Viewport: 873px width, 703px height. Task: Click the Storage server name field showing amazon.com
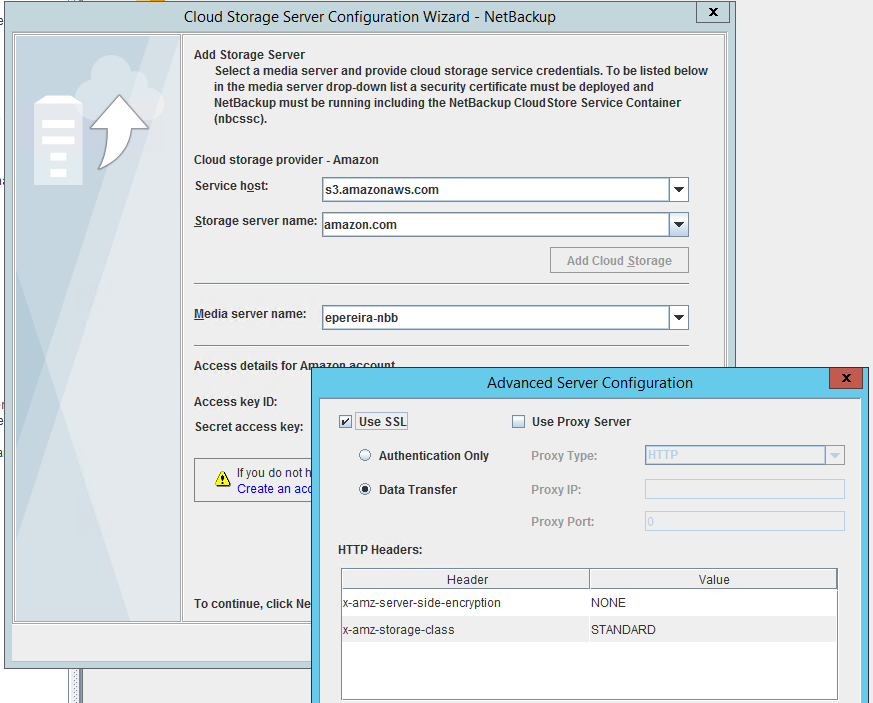coord(496,224)
